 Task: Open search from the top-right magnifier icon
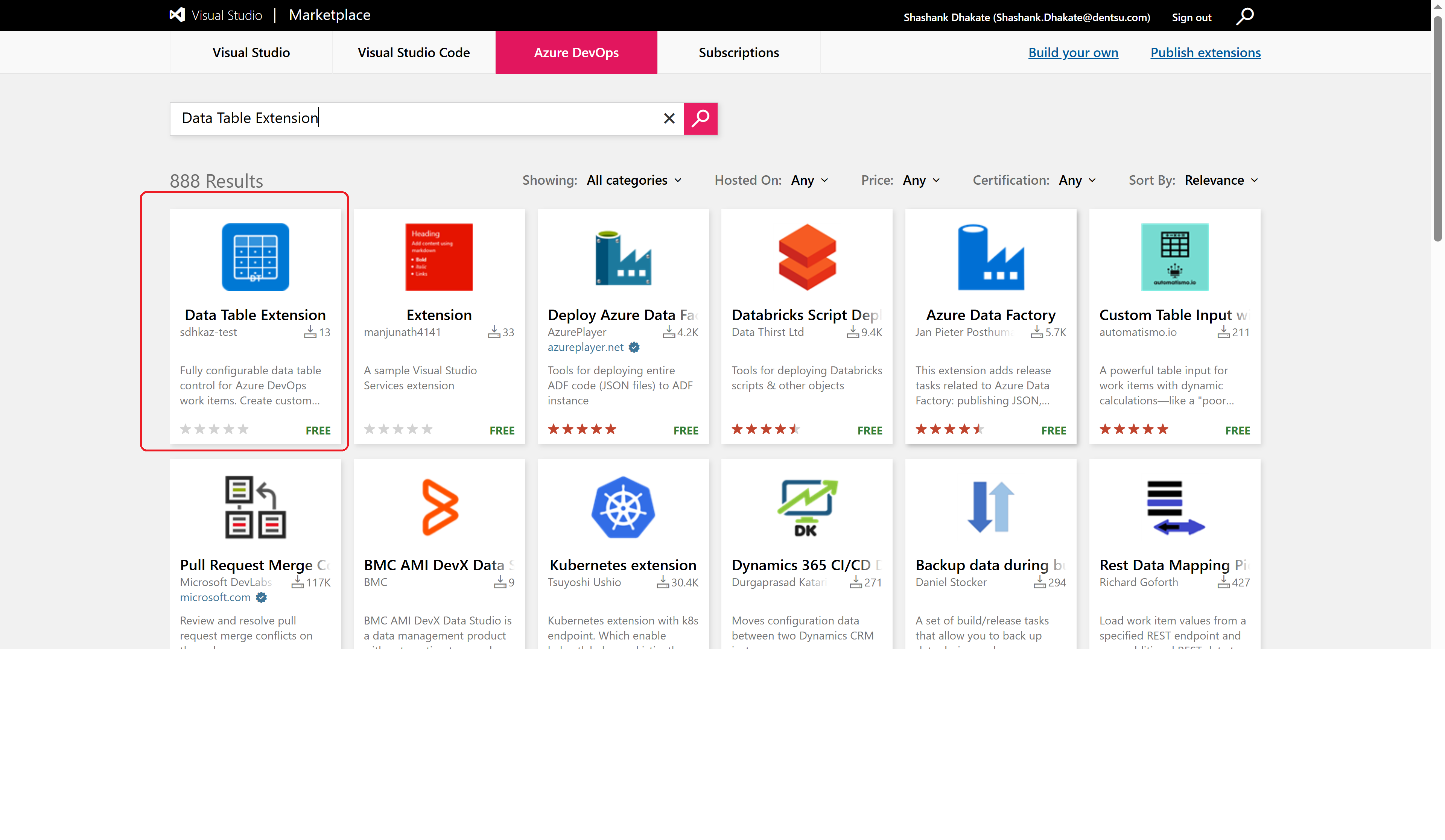pos(1245,17)
